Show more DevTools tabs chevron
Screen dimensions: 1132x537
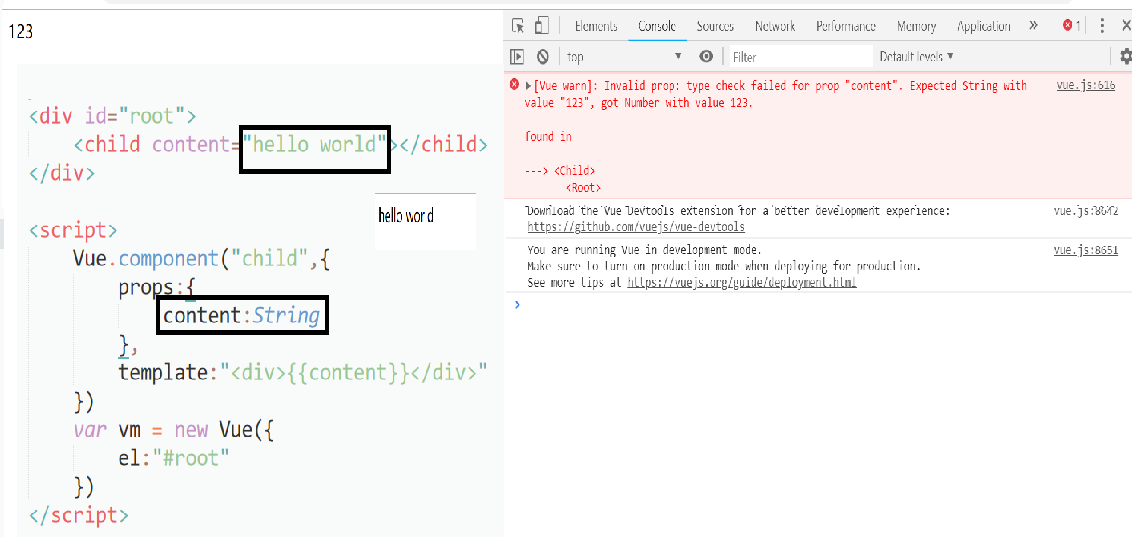(1033, 26)
